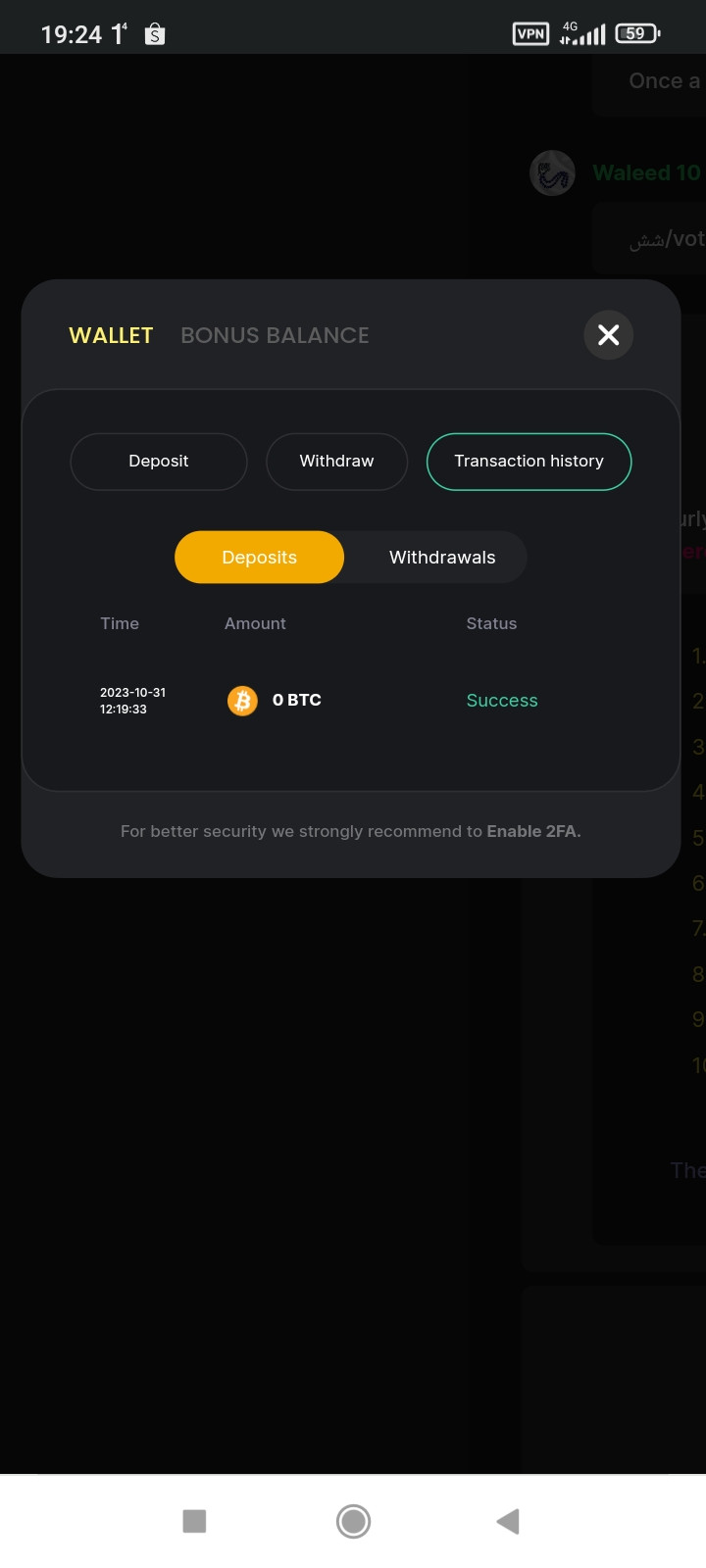706x1568 pixels.
Task: Open the WALLET tab
Action: coord(111,335)
